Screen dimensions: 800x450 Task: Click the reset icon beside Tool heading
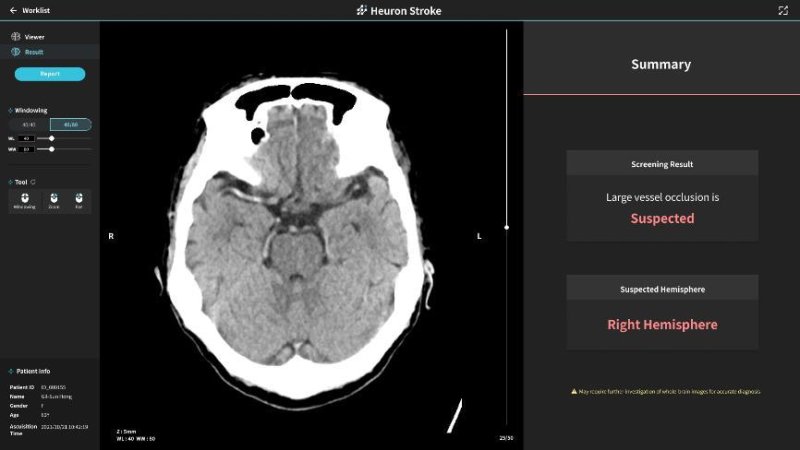pos(34,182)
